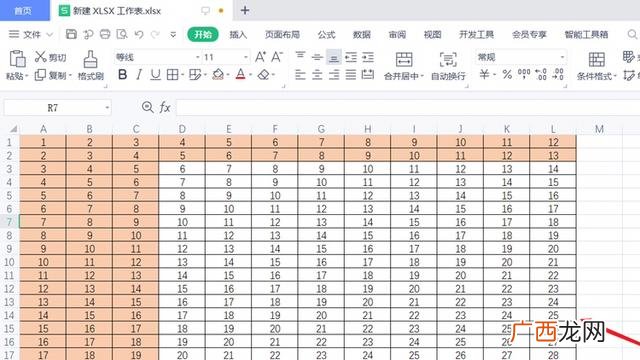This screenshot has height=360, width=640.
Task: Open the 开发工具 Developer tab
Action: 476,35
